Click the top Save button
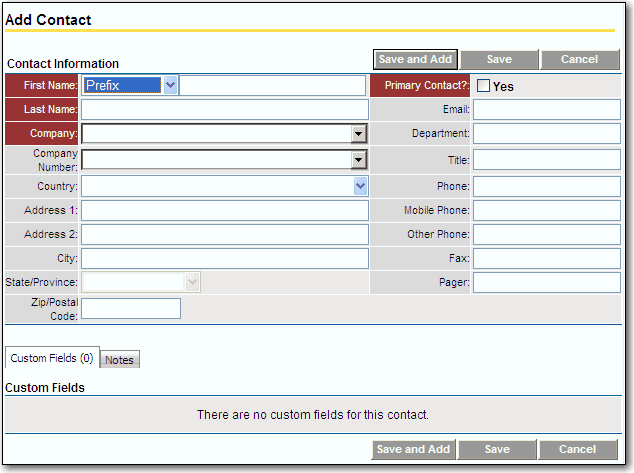Viewport: 634px width, 473px height. [x=499, y=59]
